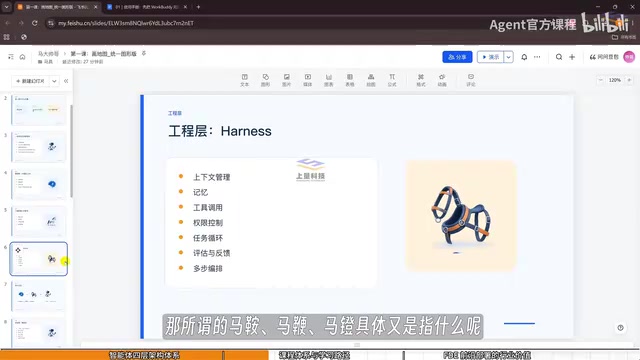The image size is (640, 360).
Task: Insert a chart (图表)
Action: (x=329, y=80)
